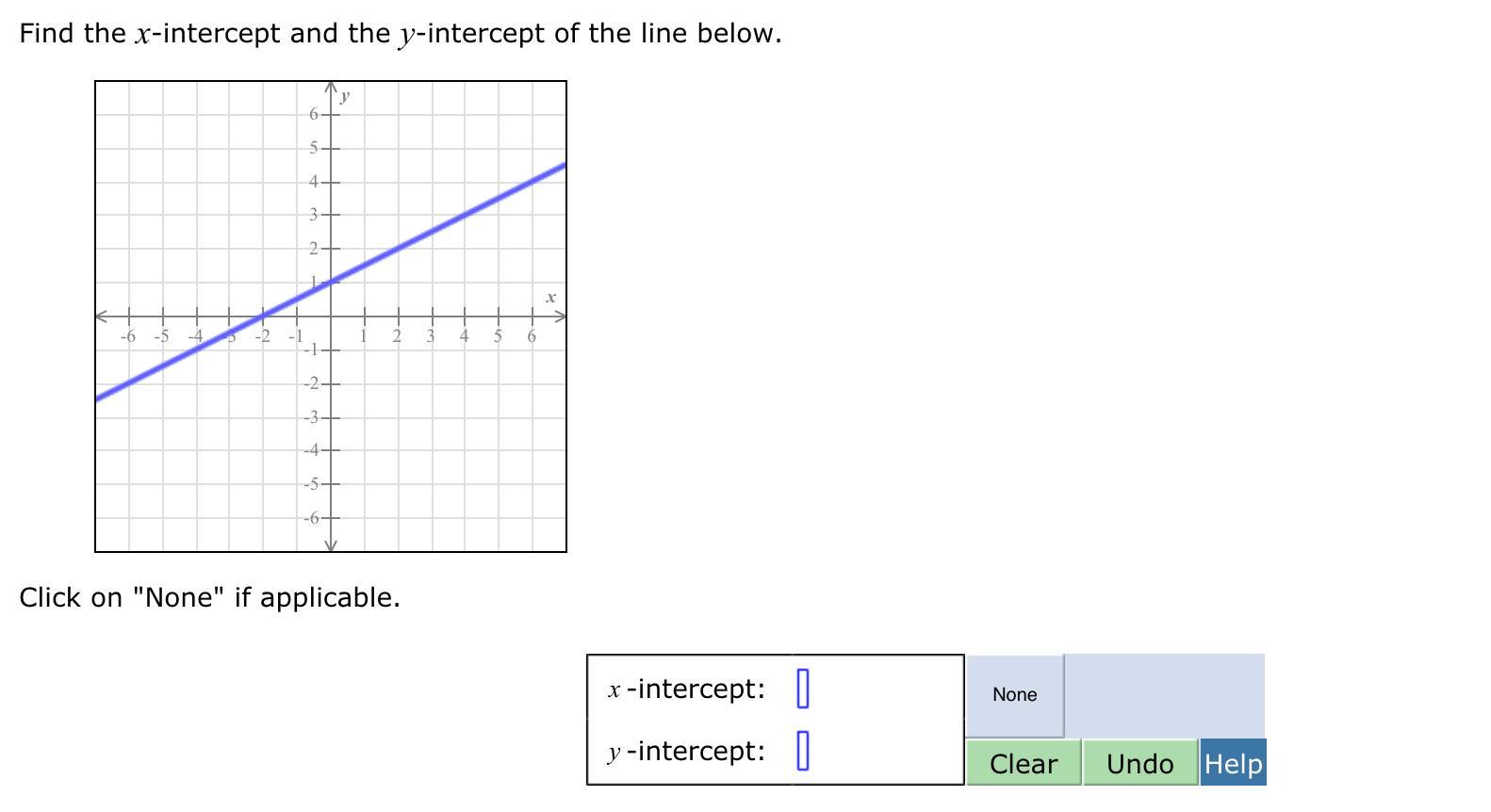
Task: Click where the blue line crosses the y-axis
Action: click(x=331, y=283)
